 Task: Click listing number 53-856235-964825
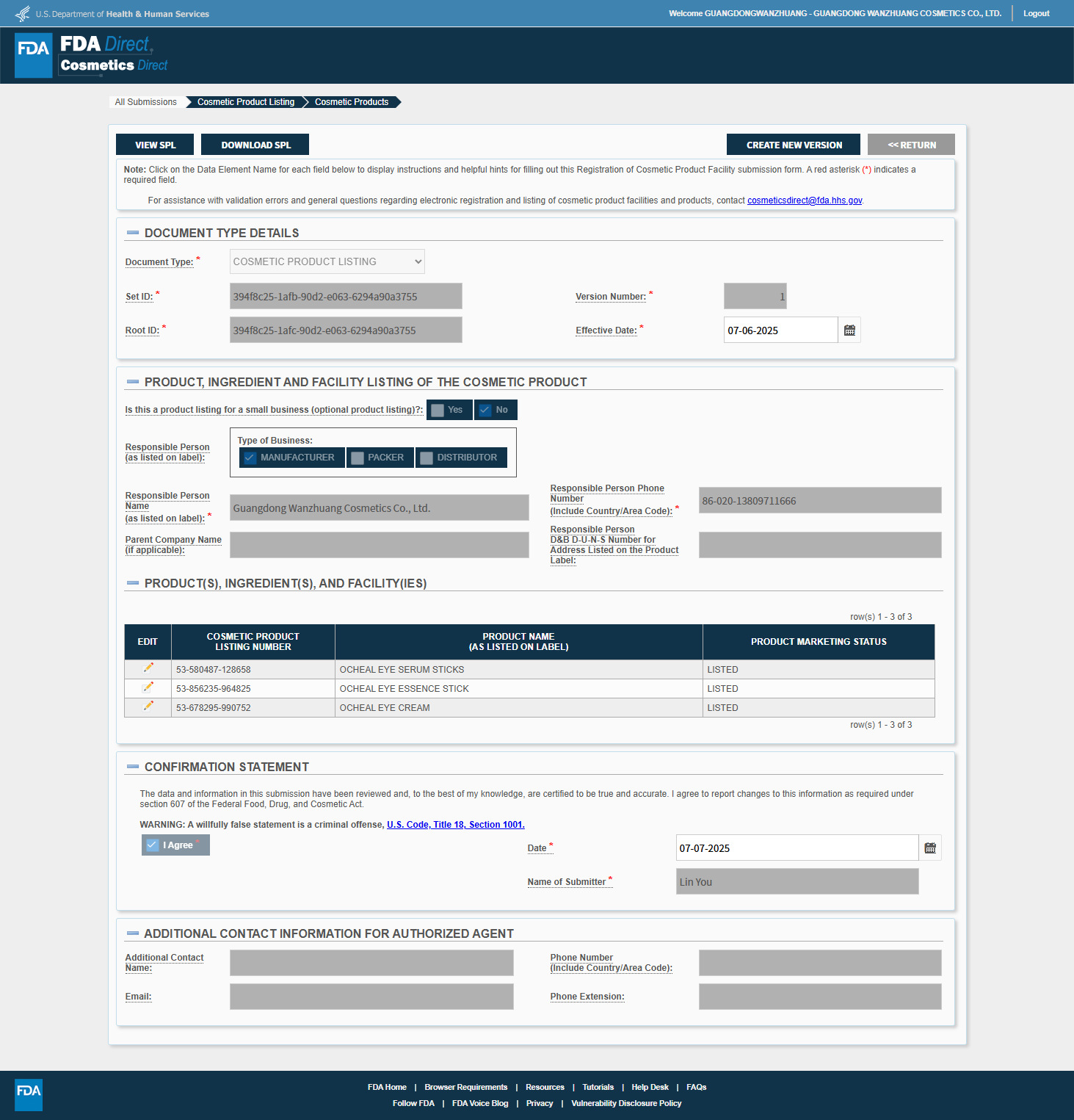tap(214, 689)
